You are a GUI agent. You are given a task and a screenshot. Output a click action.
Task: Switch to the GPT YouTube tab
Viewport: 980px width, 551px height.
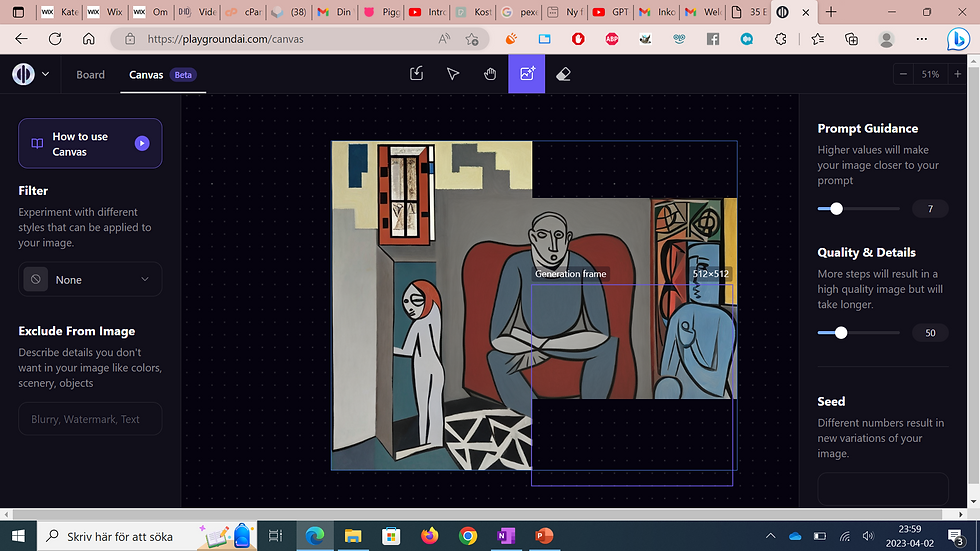coord(611,12)
